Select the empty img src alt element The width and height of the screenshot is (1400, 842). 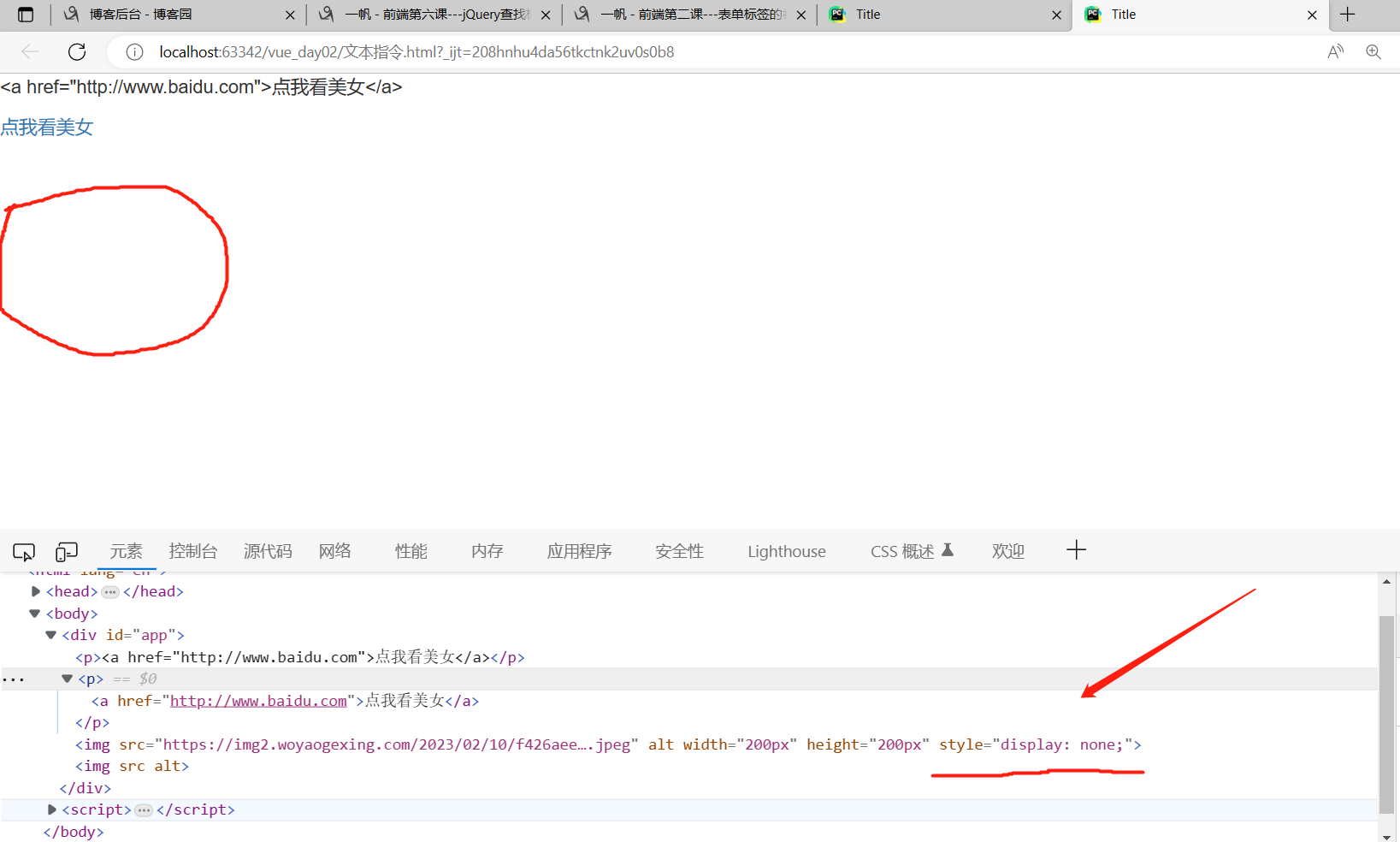[x=132, y=766]
